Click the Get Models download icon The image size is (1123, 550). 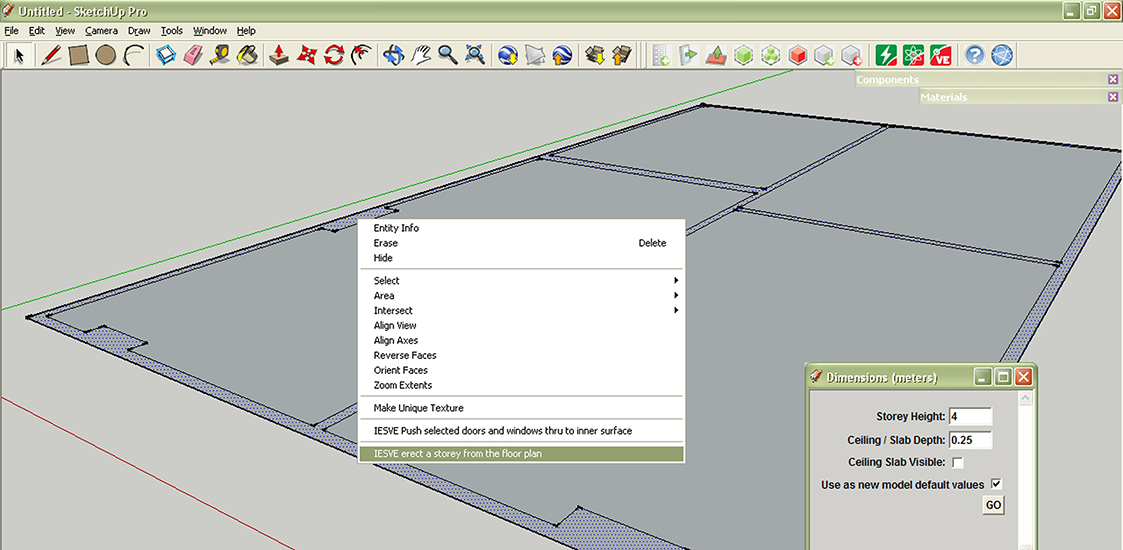594,55
